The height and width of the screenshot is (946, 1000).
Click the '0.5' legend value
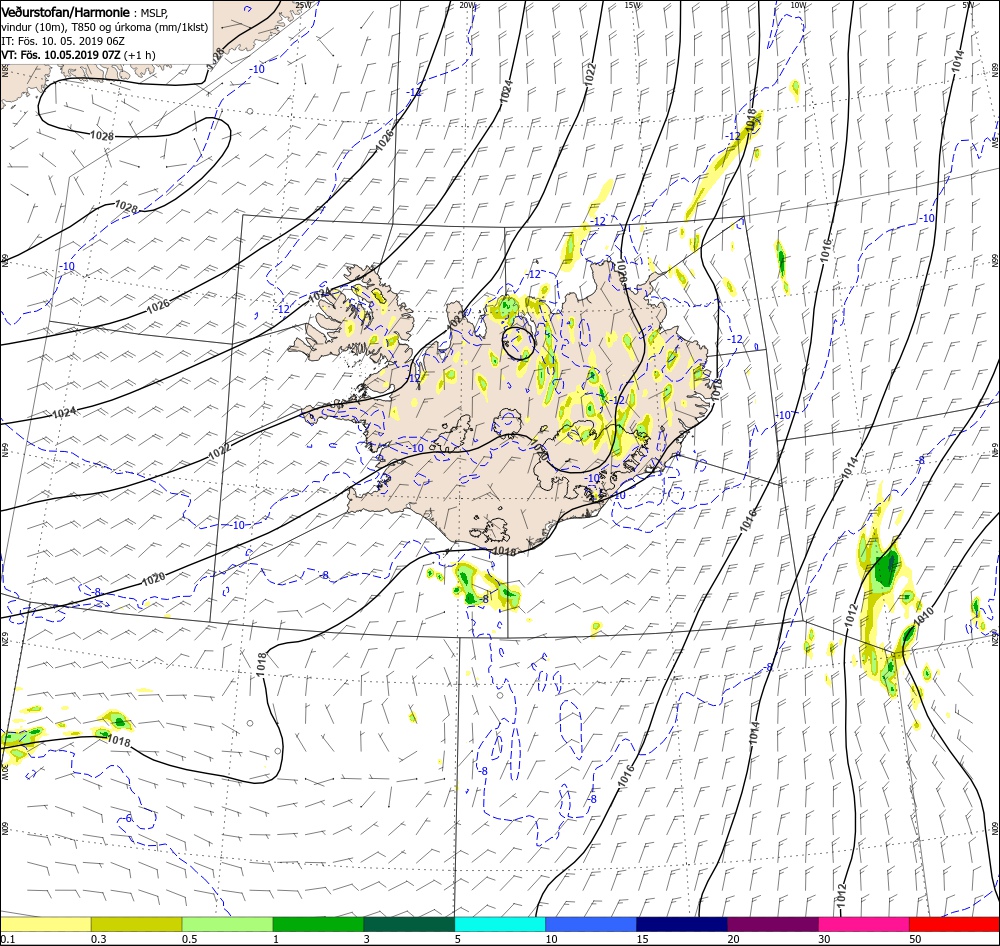(189, 939)
